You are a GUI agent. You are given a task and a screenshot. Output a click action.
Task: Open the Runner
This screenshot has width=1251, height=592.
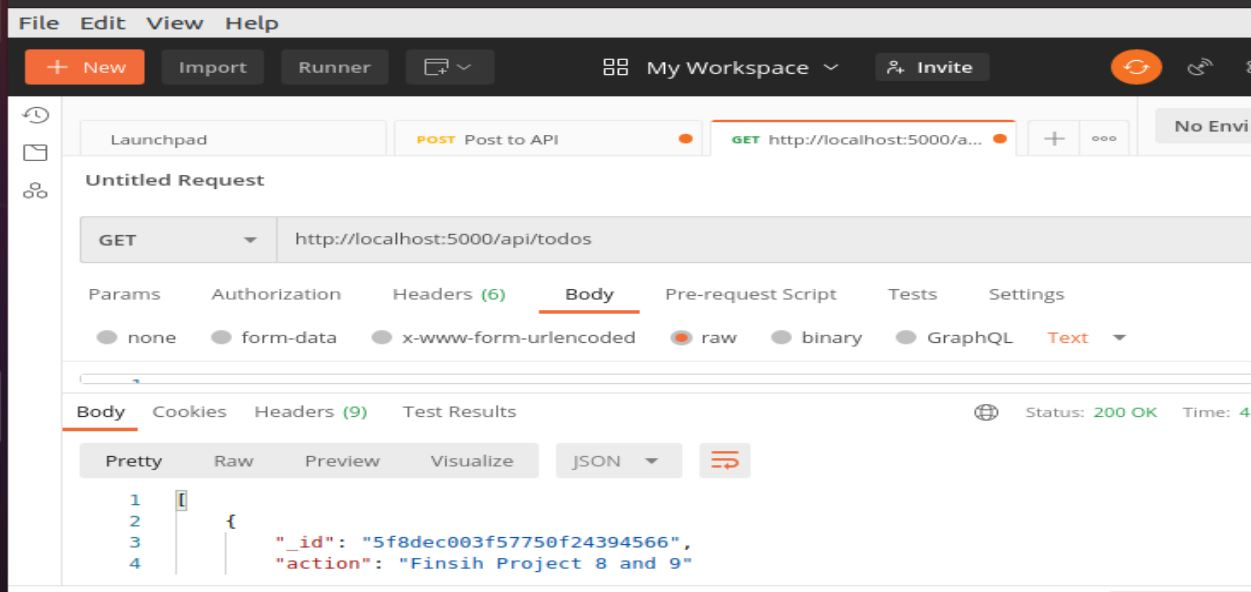[x=334, y=67]
